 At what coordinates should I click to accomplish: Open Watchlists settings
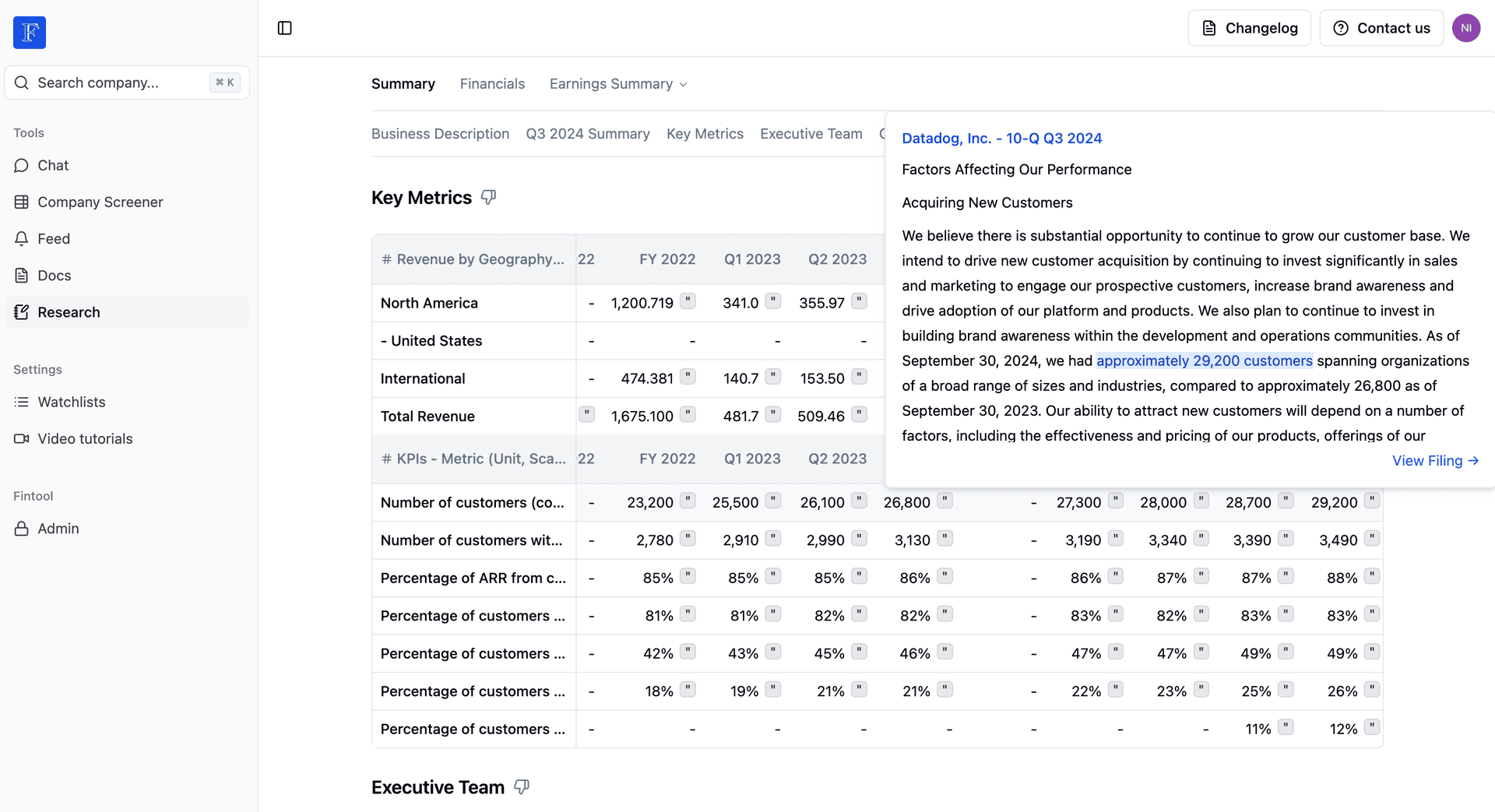[x=127, y=402]
